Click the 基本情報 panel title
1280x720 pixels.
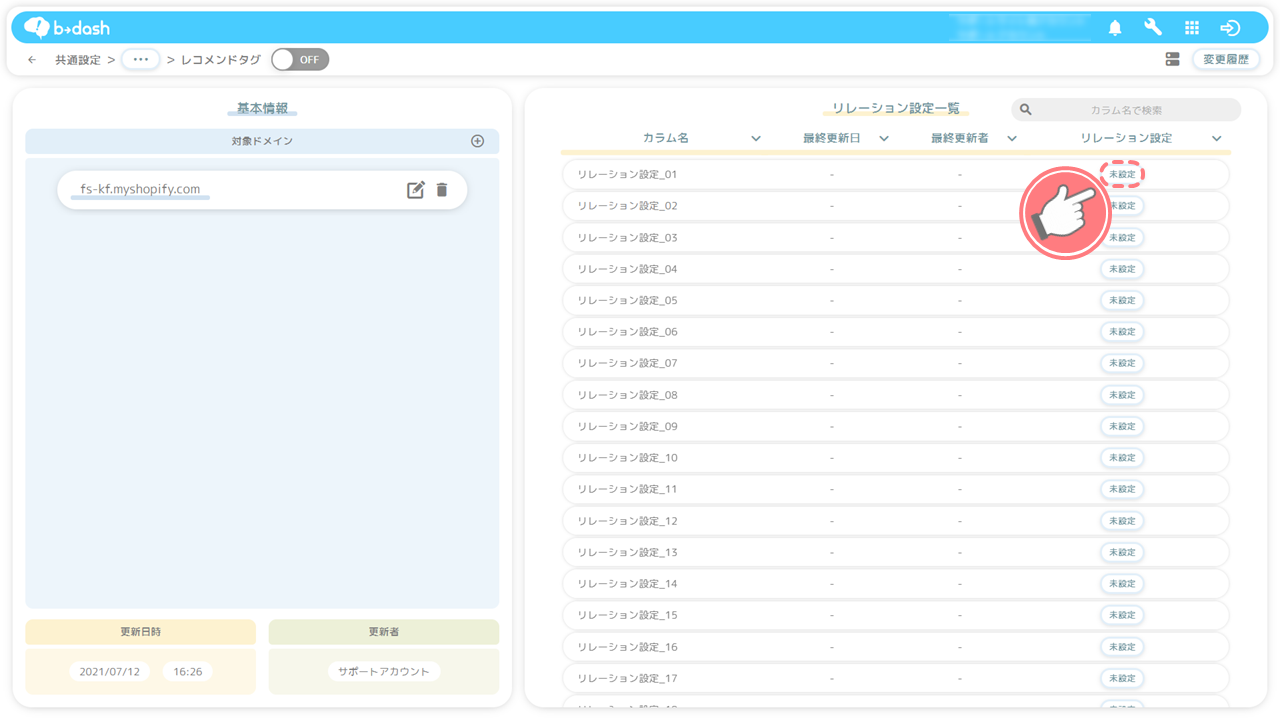(x=262, y=108)
